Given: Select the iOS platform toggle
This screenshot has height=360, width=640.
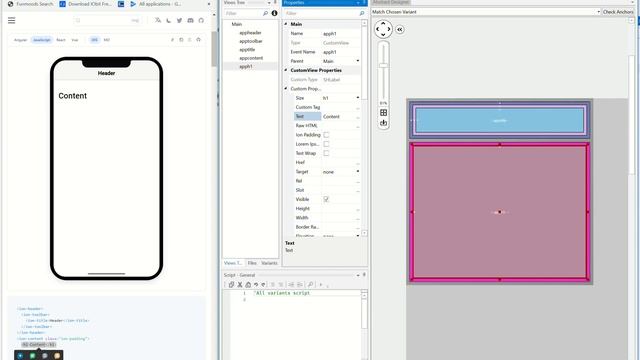Looking at the screenshot, I should point(95,40).
